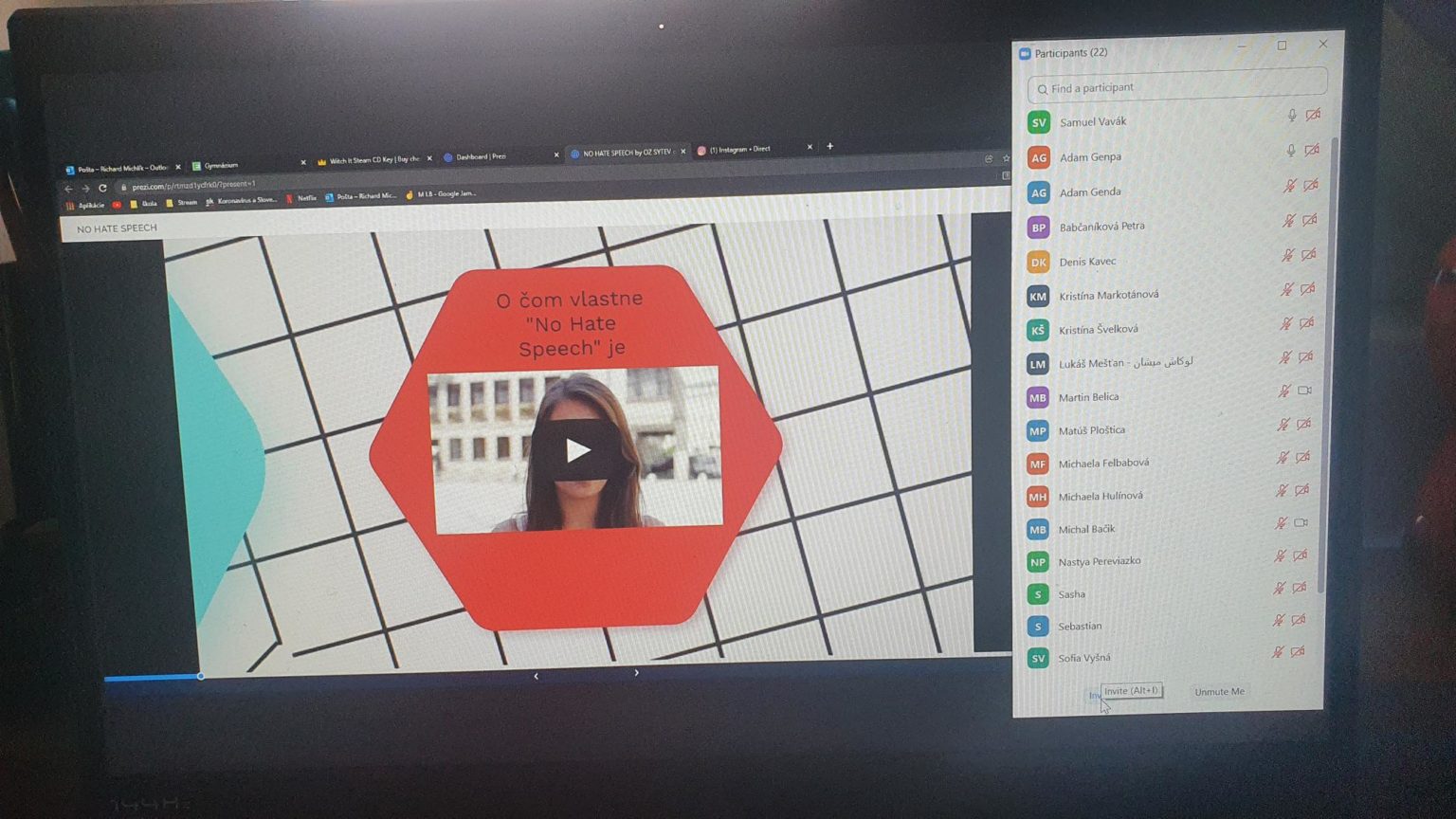Click Sasha's camera-off icon
Screen dimensions: 1456x819
pyautogui.click(x=1300, y=588)
